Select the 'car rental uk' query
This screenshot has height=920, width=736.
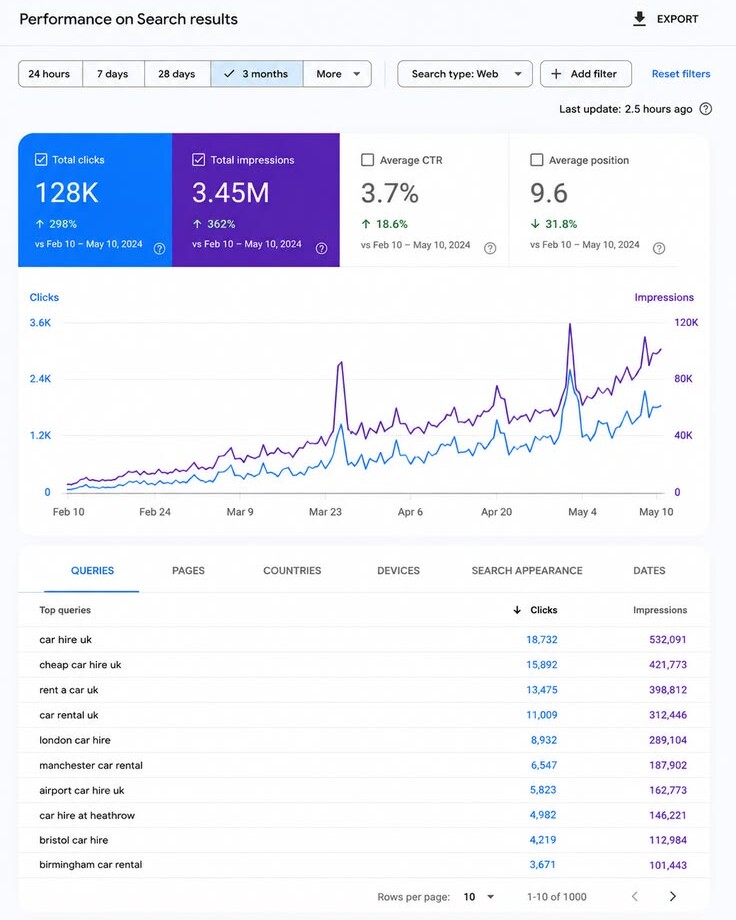coord(69,715)
